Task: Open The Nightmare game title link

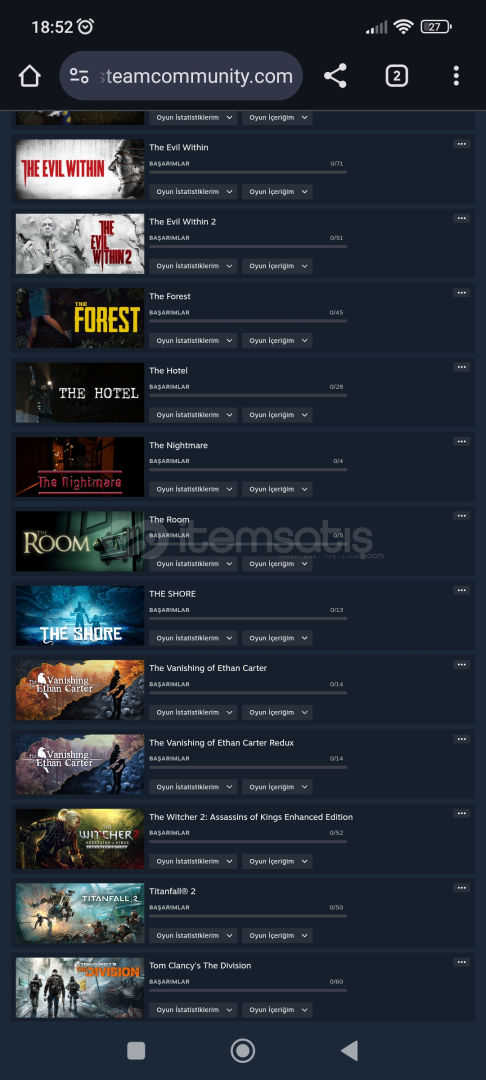Action: (x=178, y=445)
